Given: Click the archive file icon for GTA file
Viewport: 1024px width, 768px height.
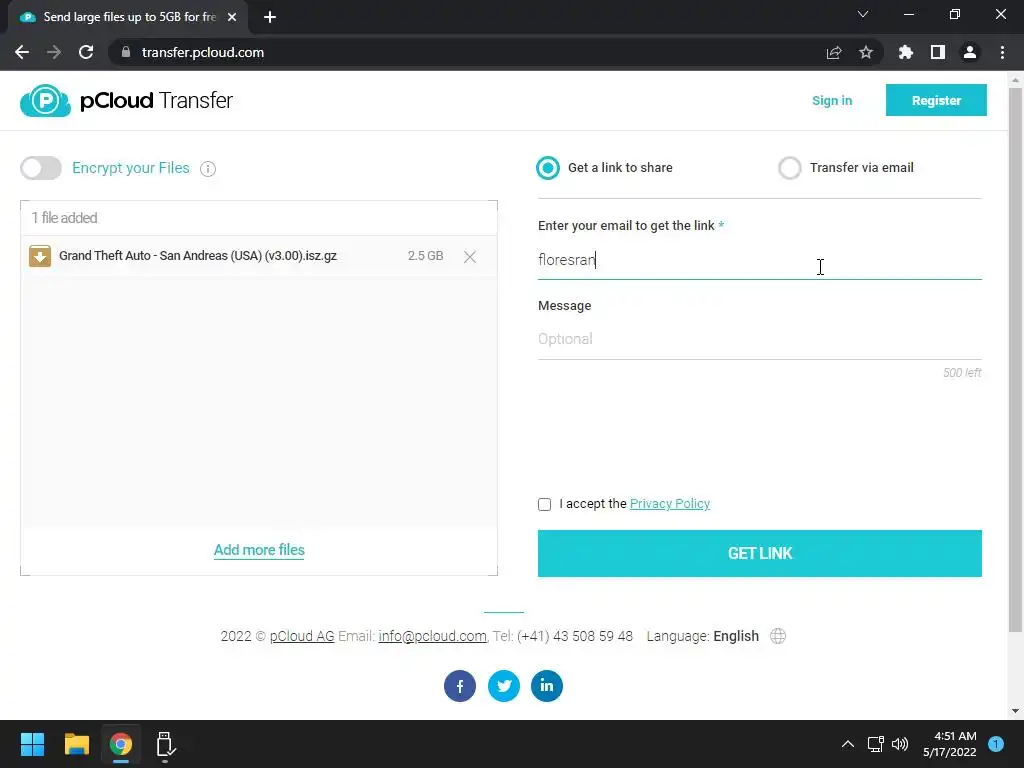Looking at the screenshot, I should 40,256.
